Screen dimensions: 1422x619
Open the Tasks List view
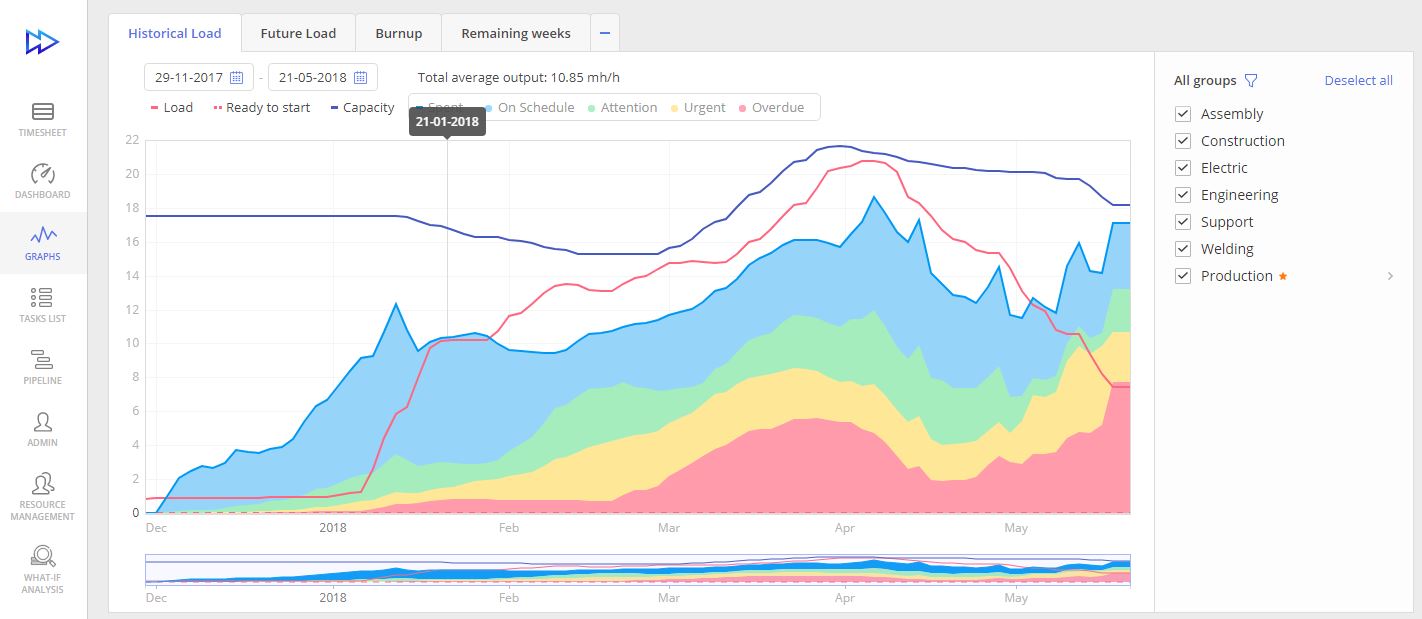[42, 305]
